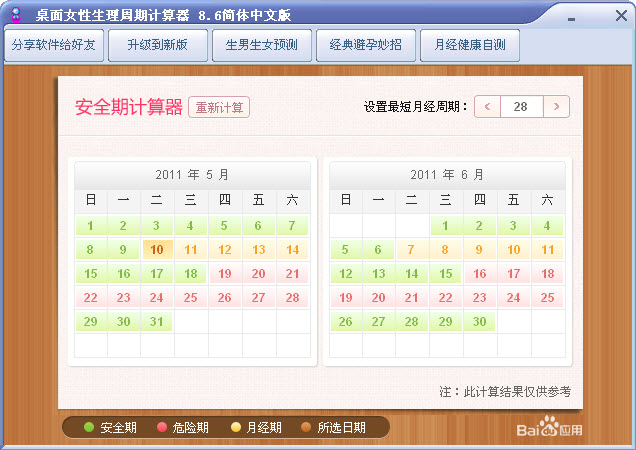Click the yellow 月经期 legend dot

point(236,427)
